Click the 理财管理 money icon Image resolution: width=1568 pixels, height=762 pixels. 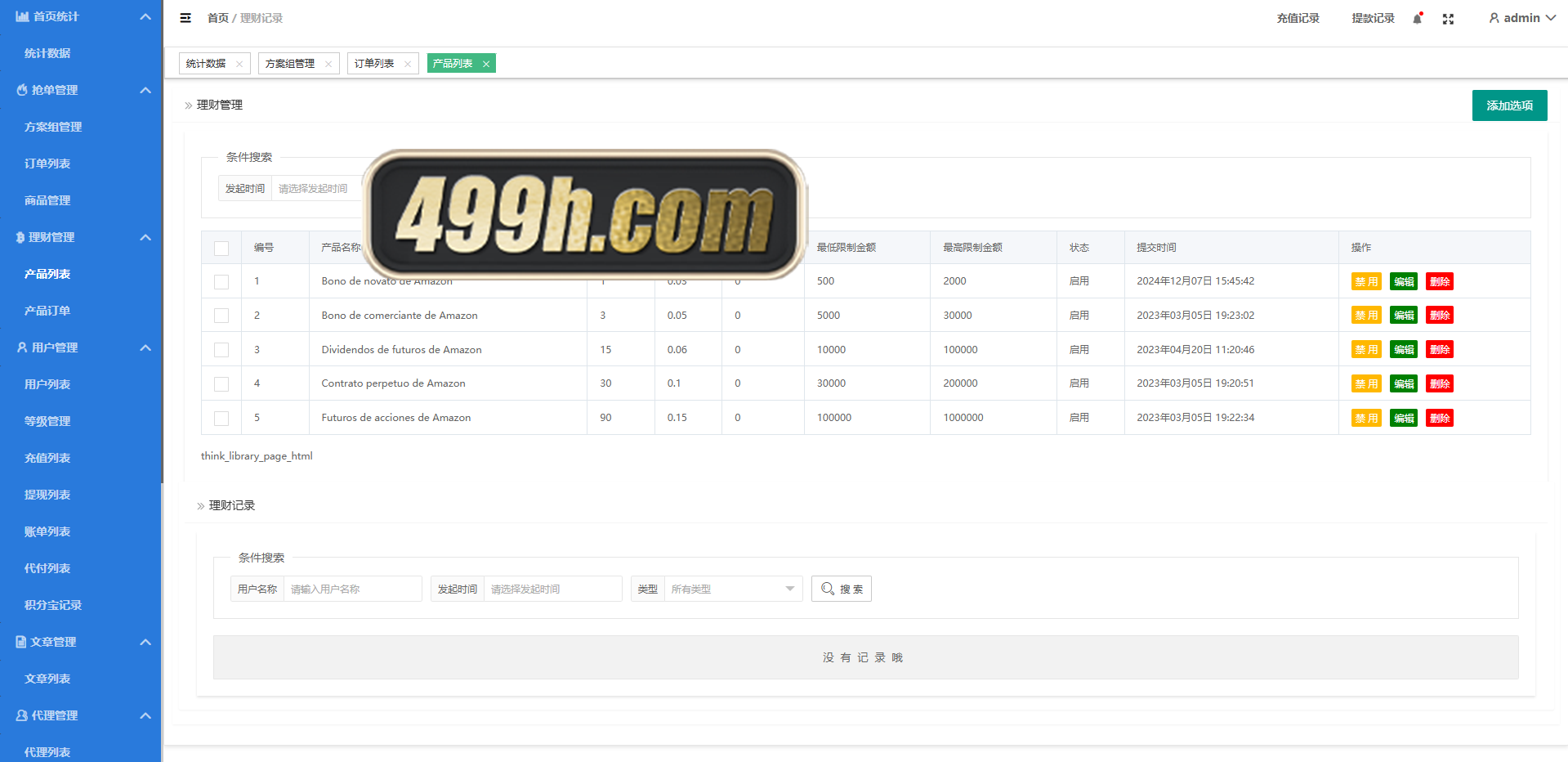point(20,237)
